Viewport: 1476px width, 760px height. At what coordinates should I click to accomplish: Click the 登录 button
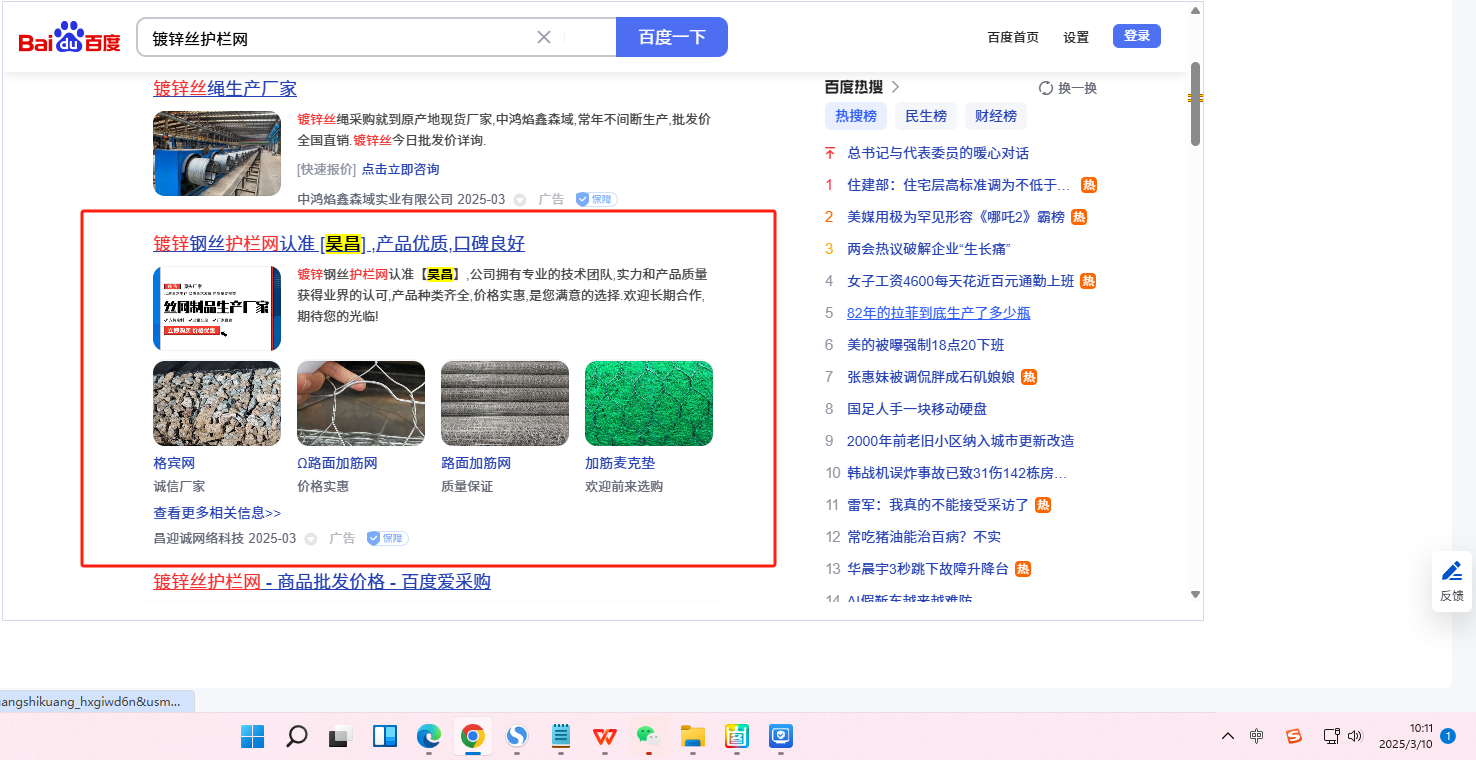tap(1137, 36)
